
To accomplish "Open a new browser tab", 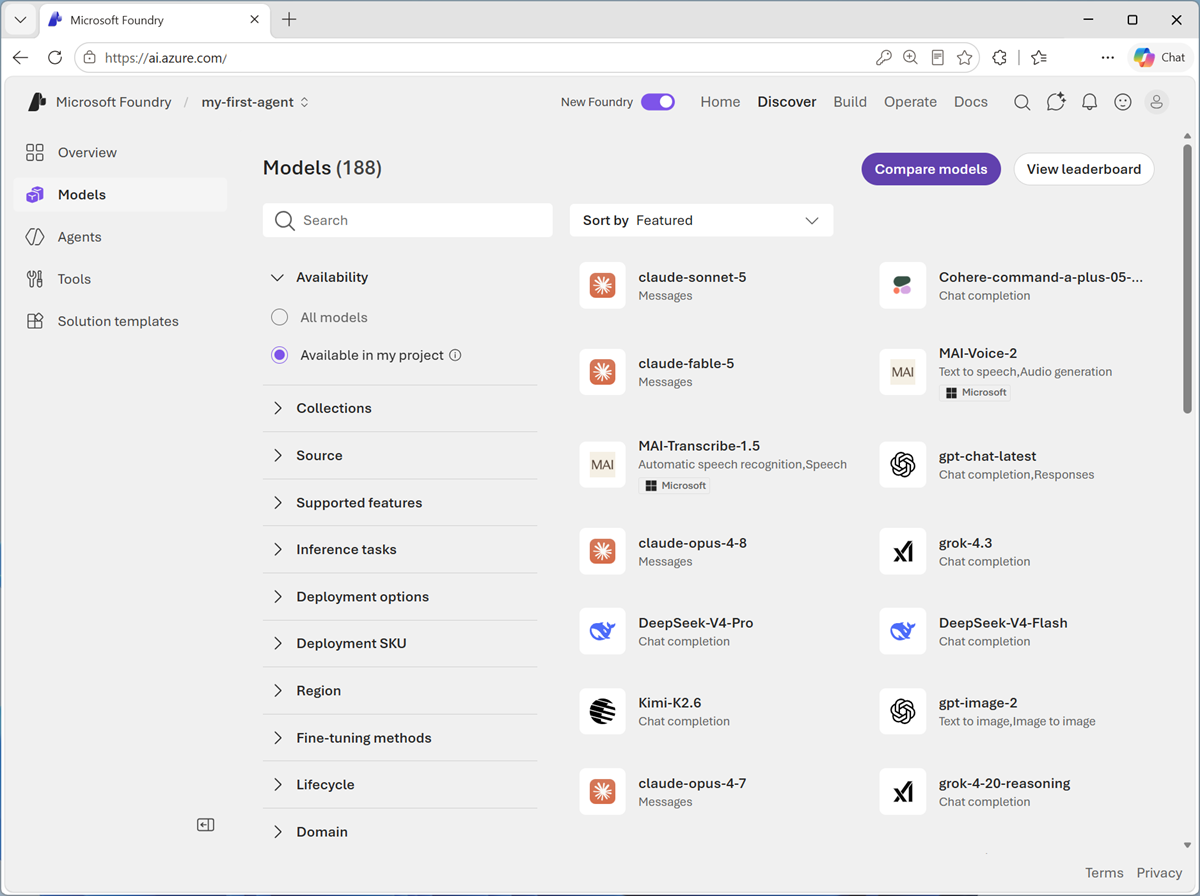I will [x=289, y=19].
